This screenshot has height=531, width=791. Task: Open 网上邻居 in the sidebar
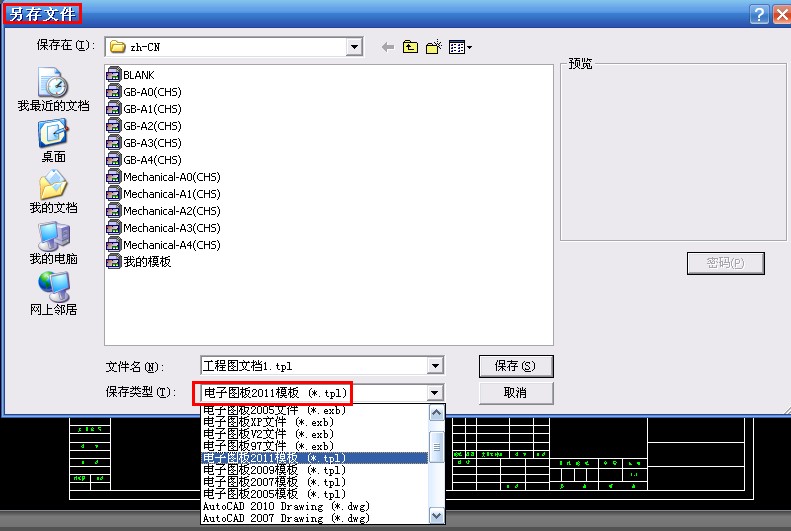53,294
